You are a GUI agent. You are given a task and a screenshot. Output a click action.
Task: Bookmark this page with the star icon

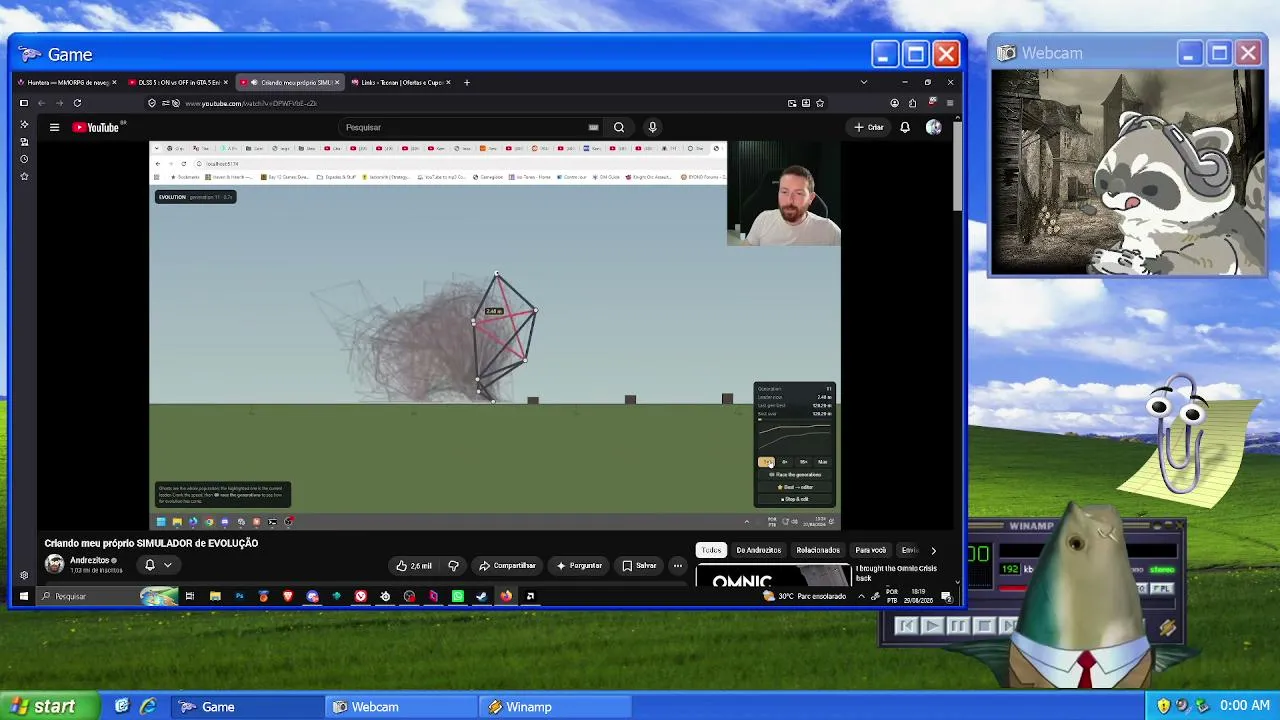pyautogui.click(x=820, y=103)
